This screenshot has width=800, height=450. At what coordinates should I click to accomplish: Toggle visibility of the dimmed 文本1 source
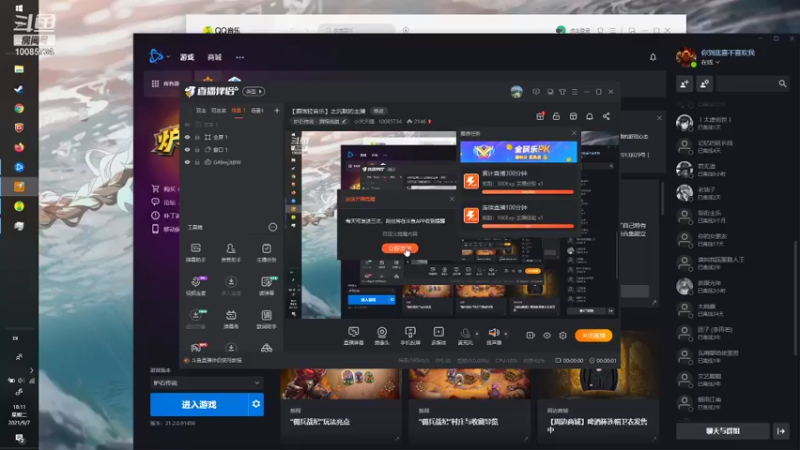187,124
